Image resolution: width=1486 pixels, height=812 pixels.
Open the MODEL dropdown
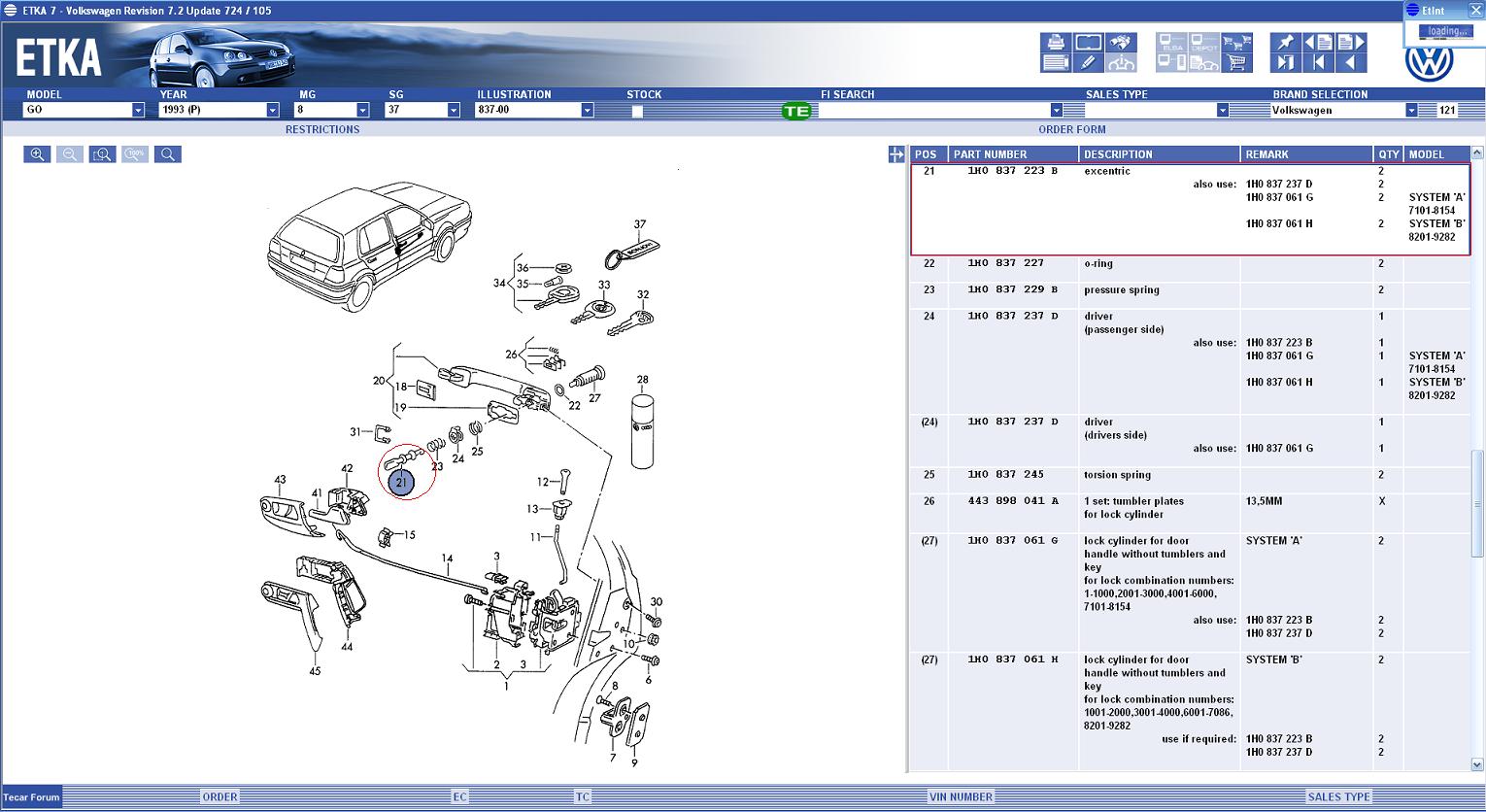point(138,111)
